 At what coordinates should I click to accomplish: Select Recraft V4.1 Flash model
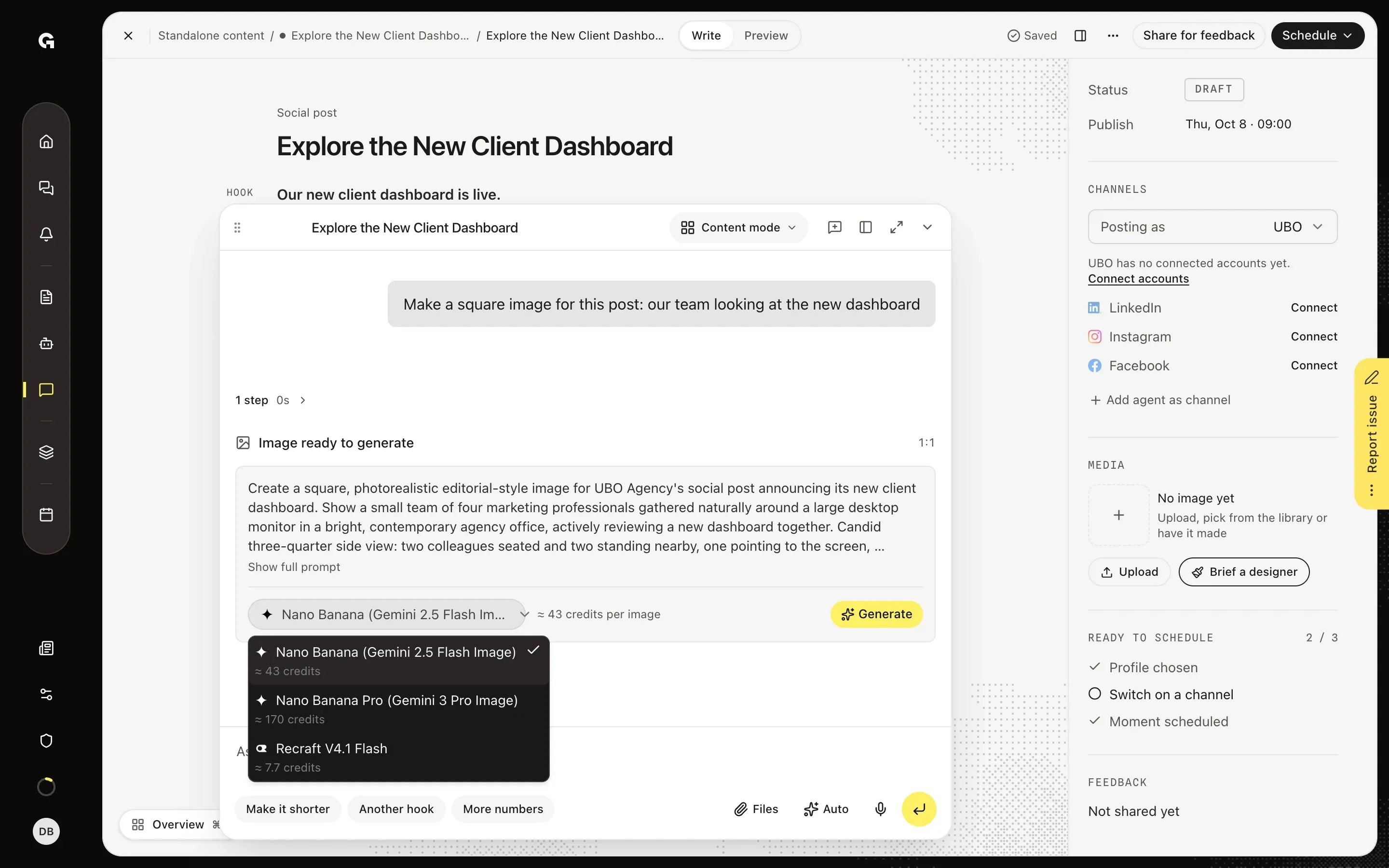click(398, 757)
